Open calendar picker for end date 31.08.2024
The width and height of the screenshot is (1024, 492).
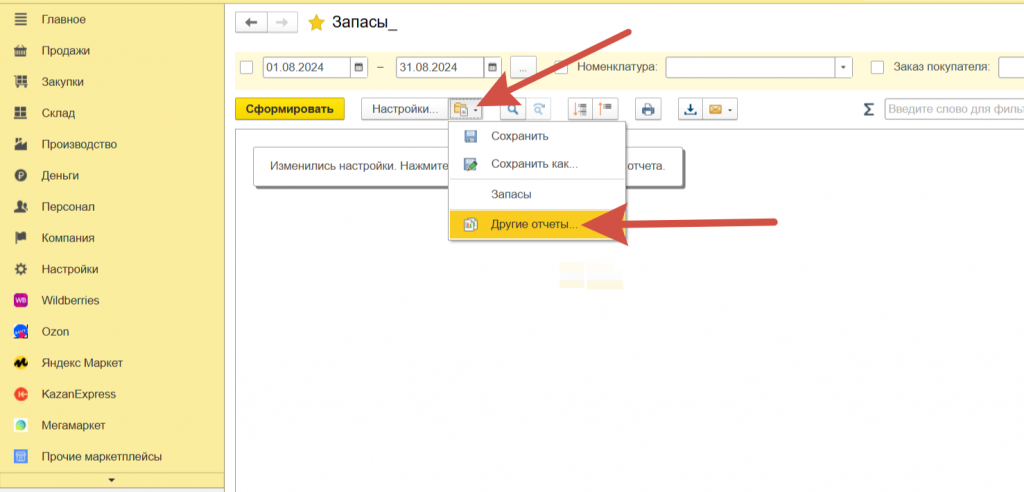tap(492, 67)
